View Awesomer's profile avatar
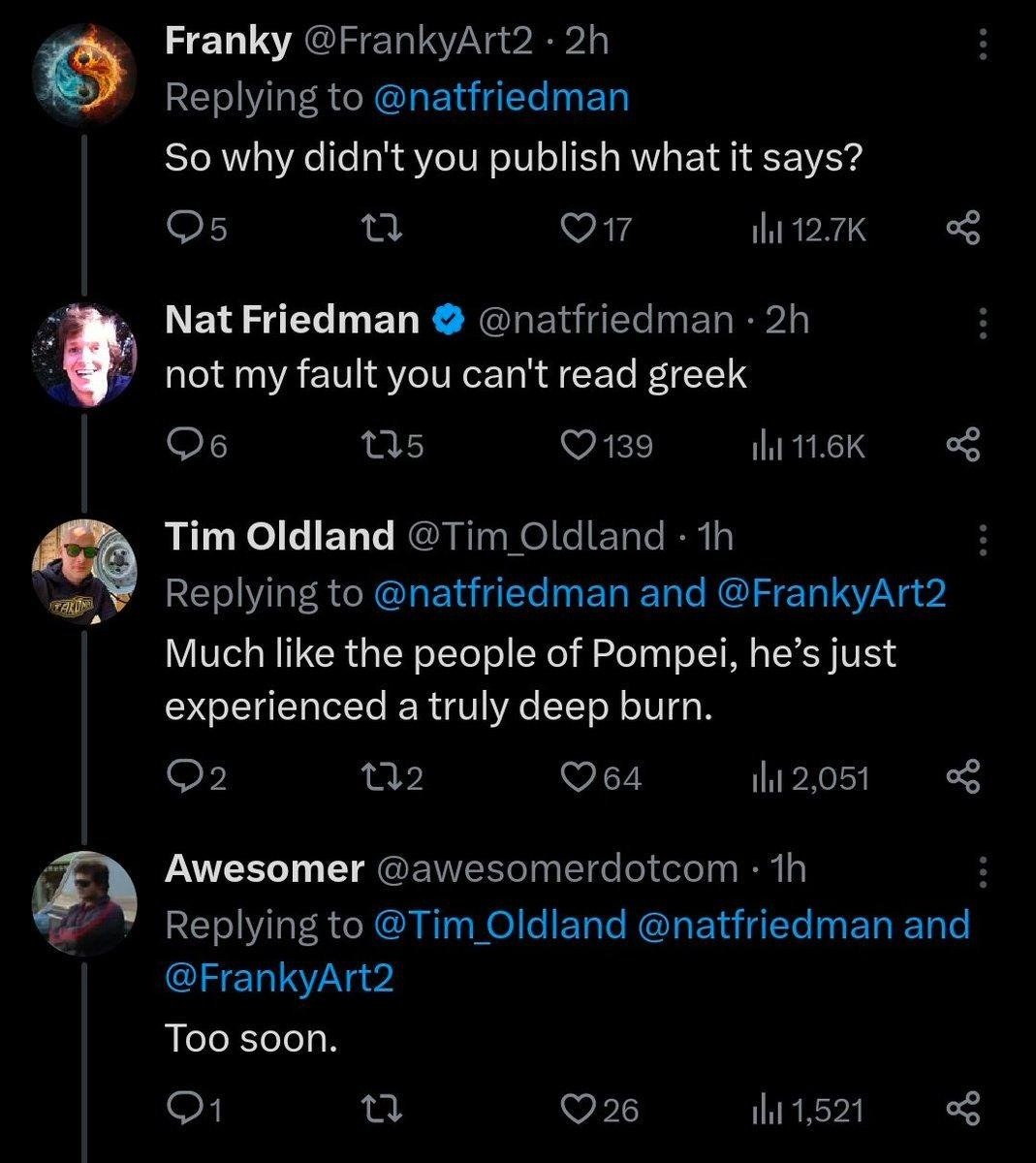 tap(85, 905)
